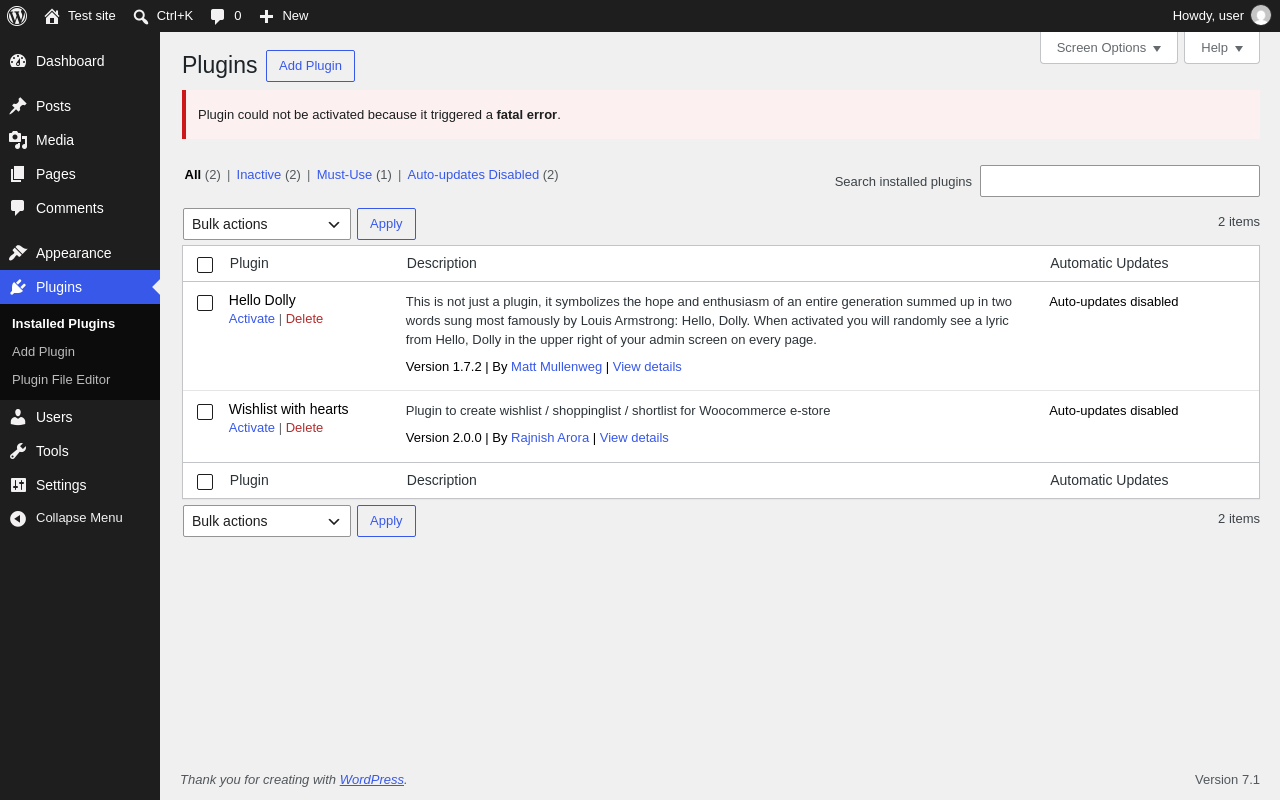1280x800 pixels.
Task: Open Matt Mullenweg author link
Action: pos(556,367)
